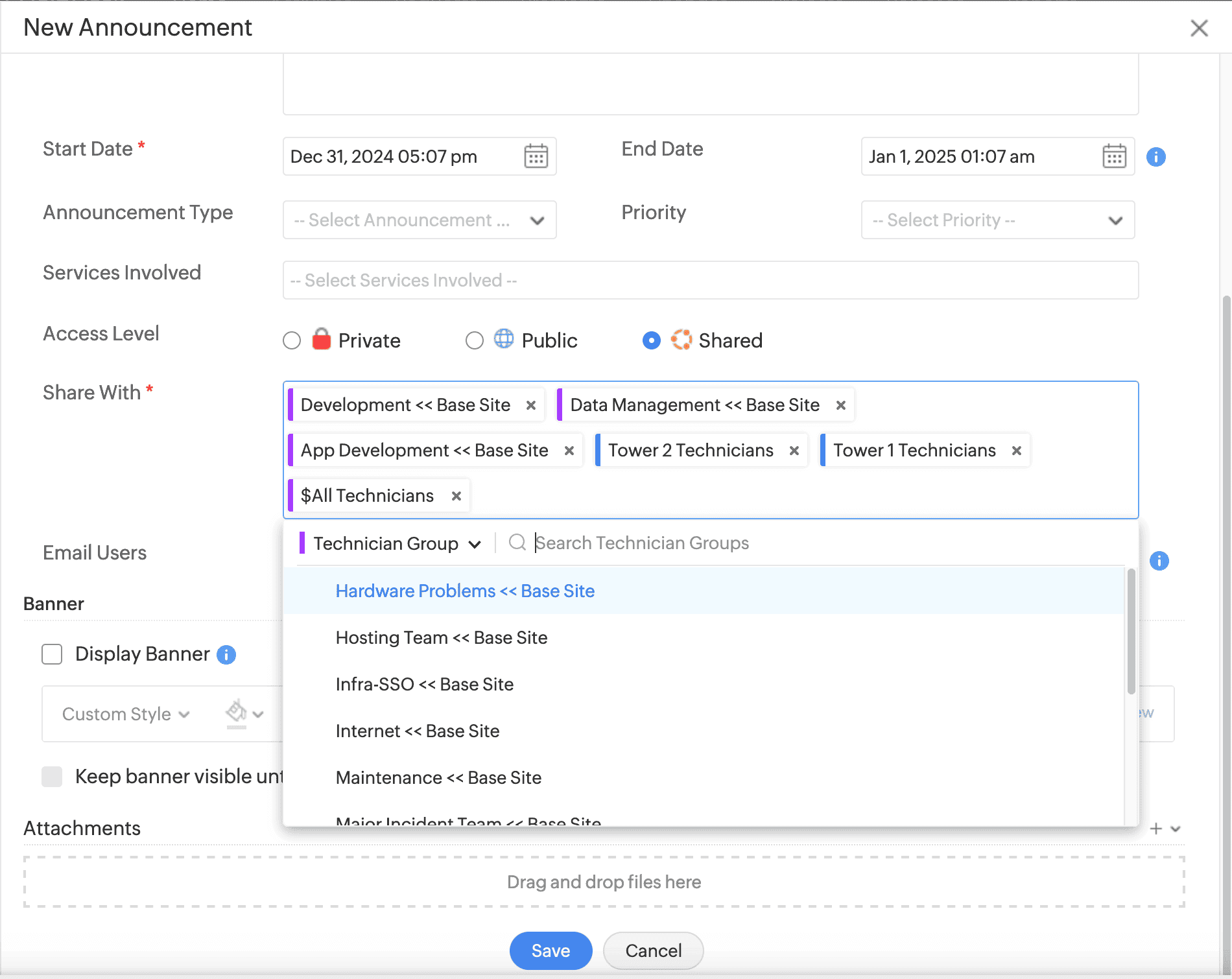Remove the Data Management << Base Site tag

[840, 405]
